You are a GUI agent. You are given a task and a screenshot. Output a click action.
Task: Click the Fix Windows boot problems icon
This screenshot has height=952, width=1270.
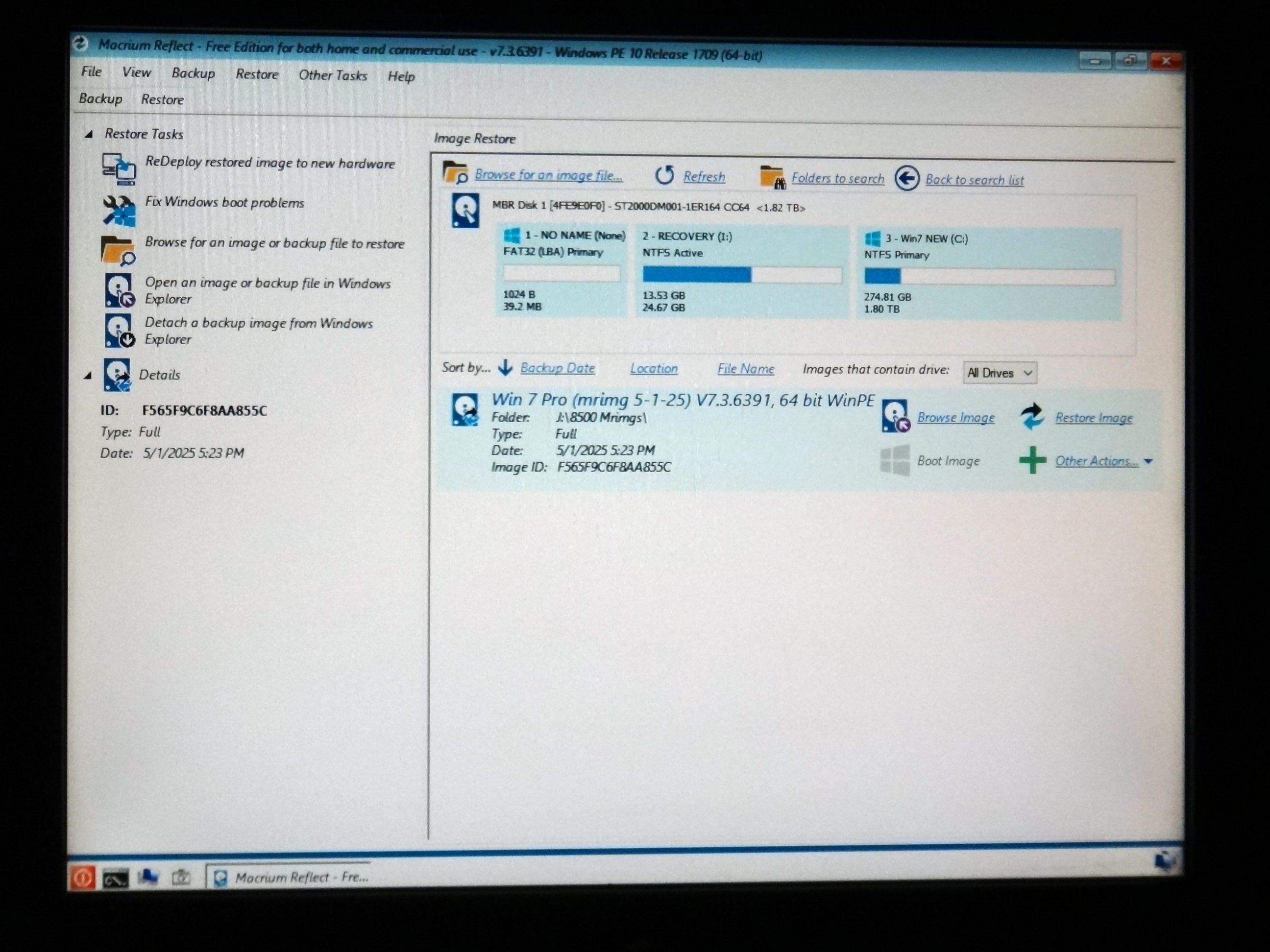pyautogui.click(x=120, y=211)
